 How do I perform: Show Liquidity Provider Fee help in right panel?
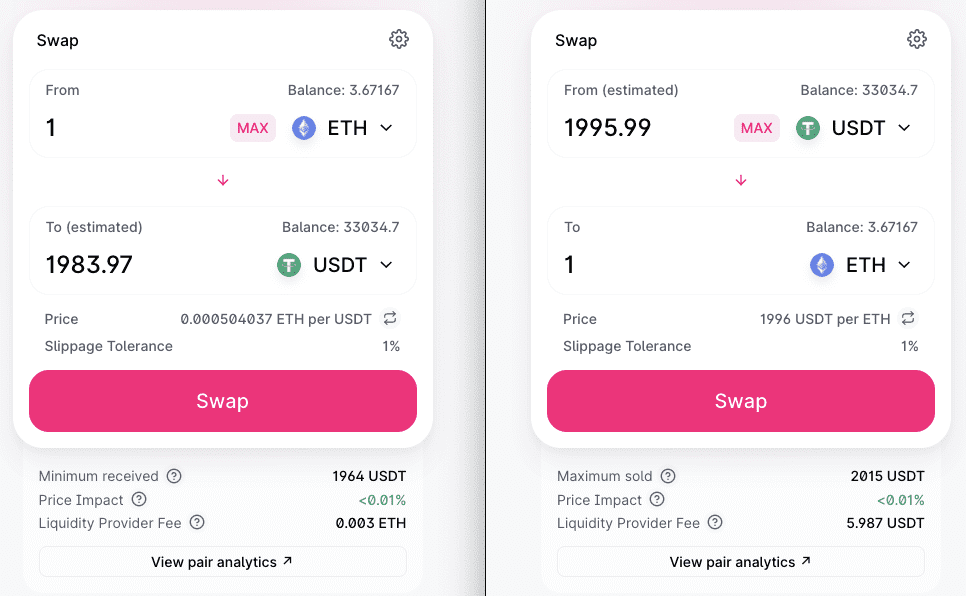(715, 522)
